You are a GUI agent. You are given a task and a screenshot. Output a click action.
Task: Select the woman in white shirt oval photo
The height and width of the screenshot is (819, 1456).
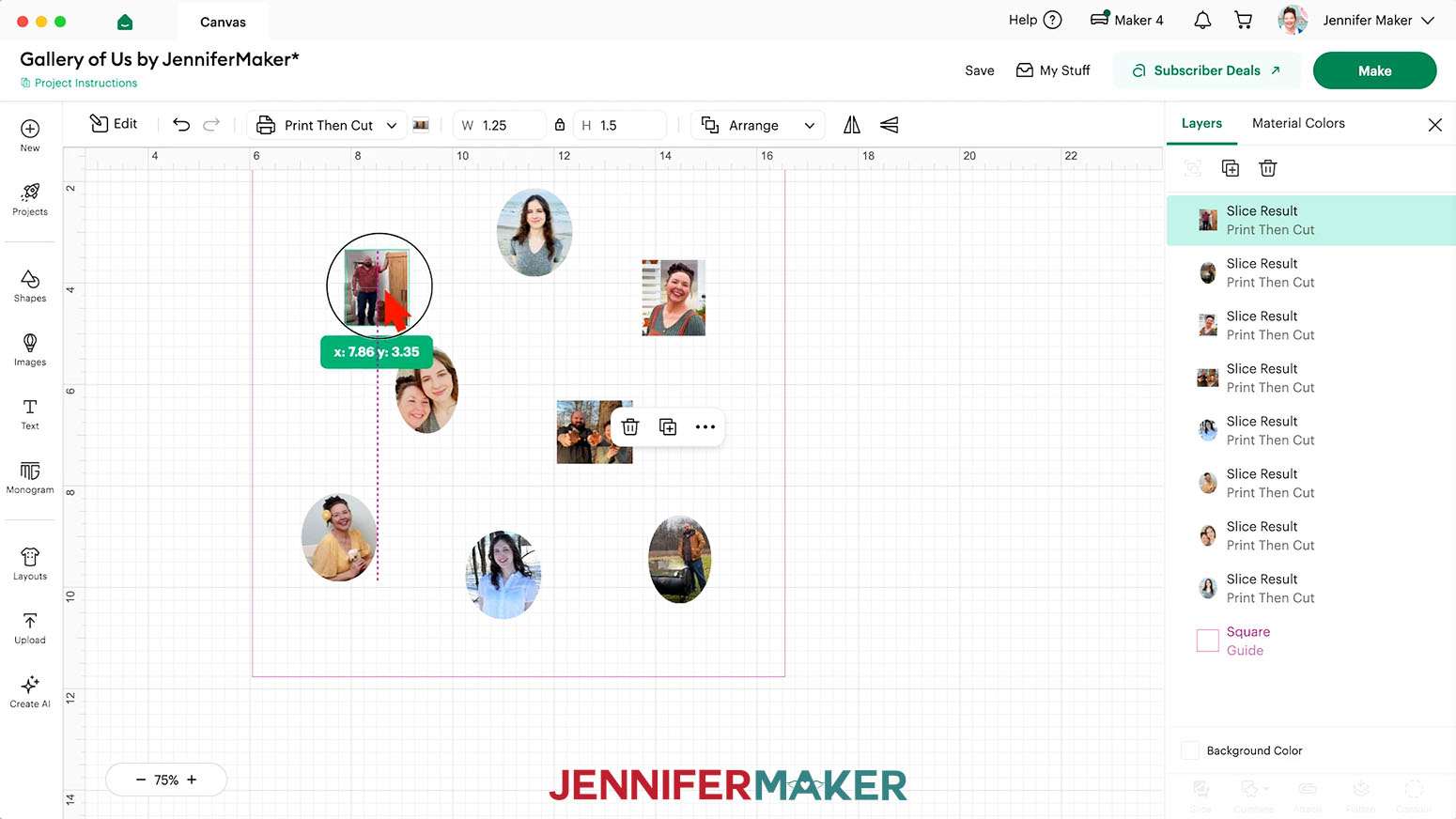(503, 575)
